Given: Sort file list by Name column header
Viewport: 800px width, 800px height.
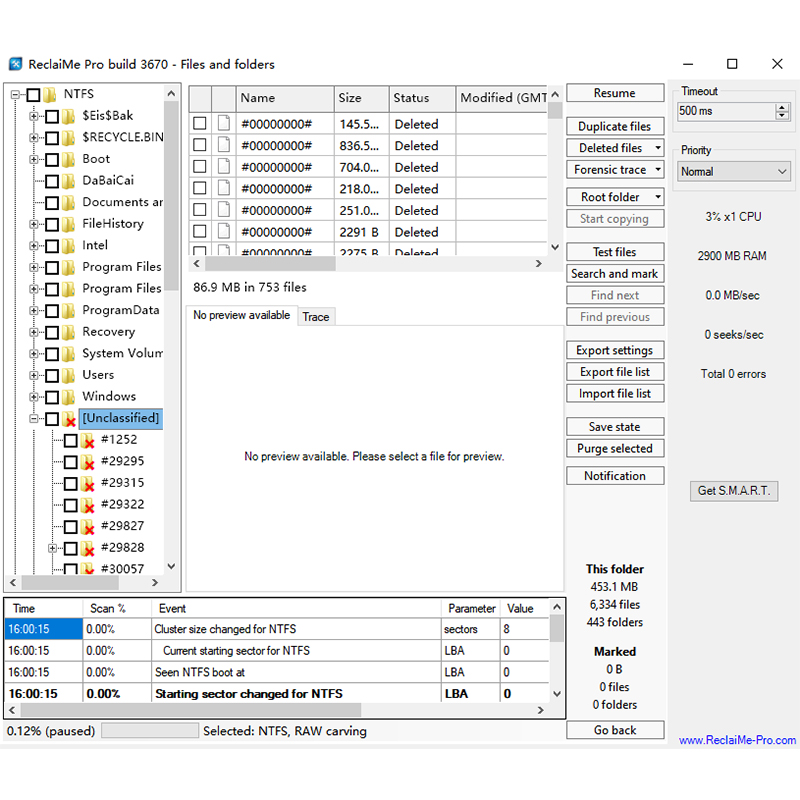Looking at the screenshot, I should 285,98.
